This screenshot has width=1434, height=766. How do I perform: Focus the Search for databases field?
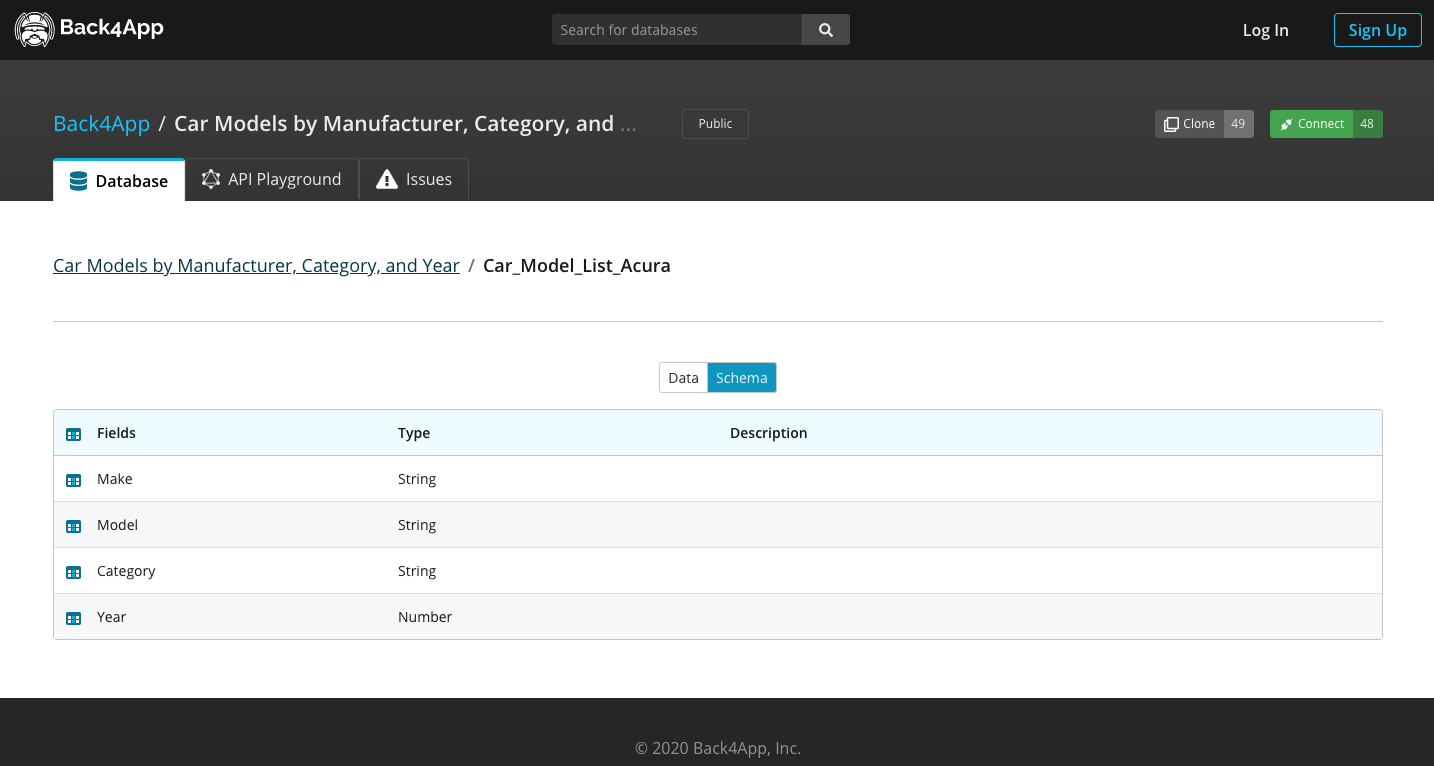[x=677, y=30]
